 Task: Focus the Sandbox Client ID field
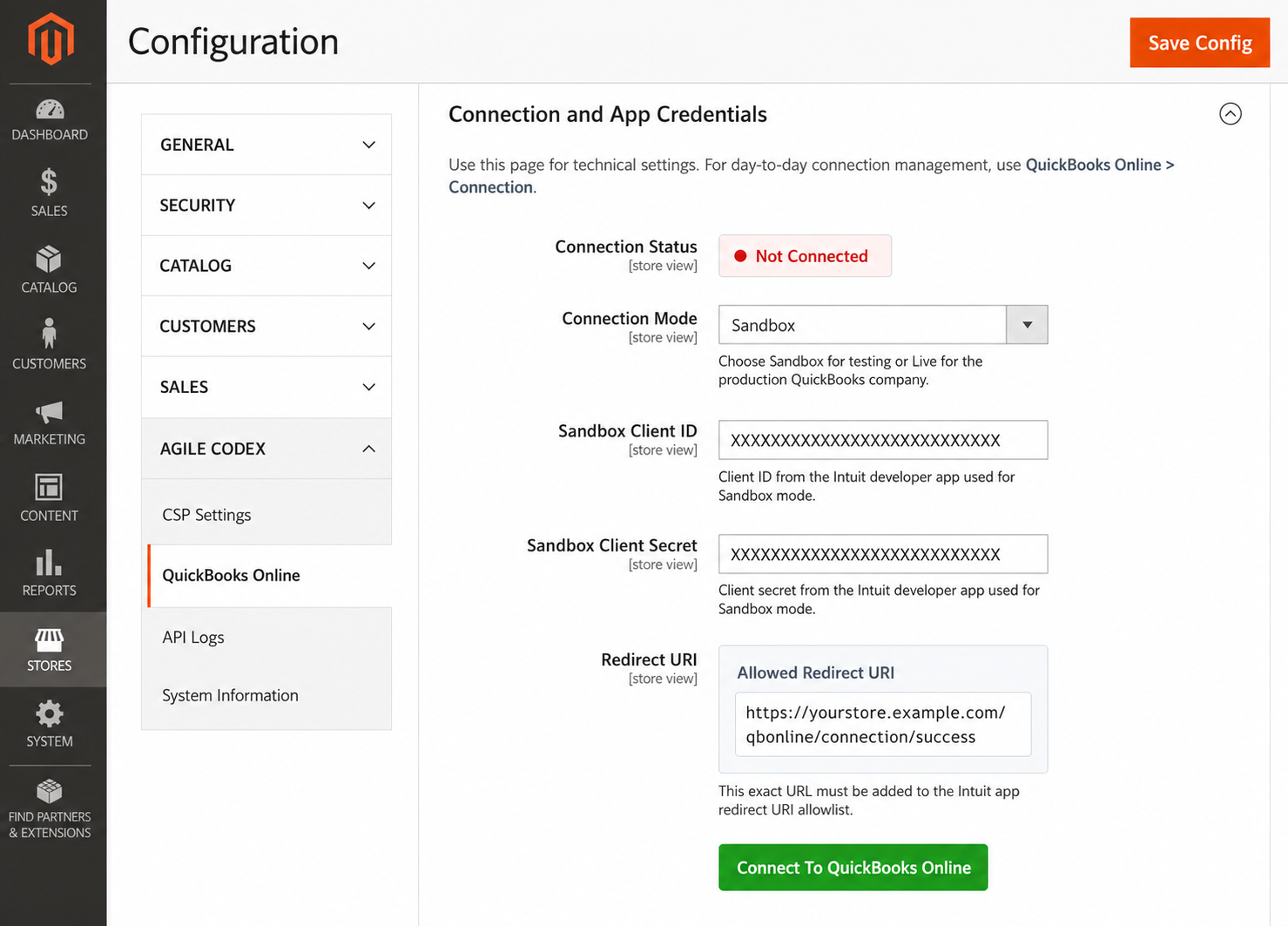tap(882, 440)
